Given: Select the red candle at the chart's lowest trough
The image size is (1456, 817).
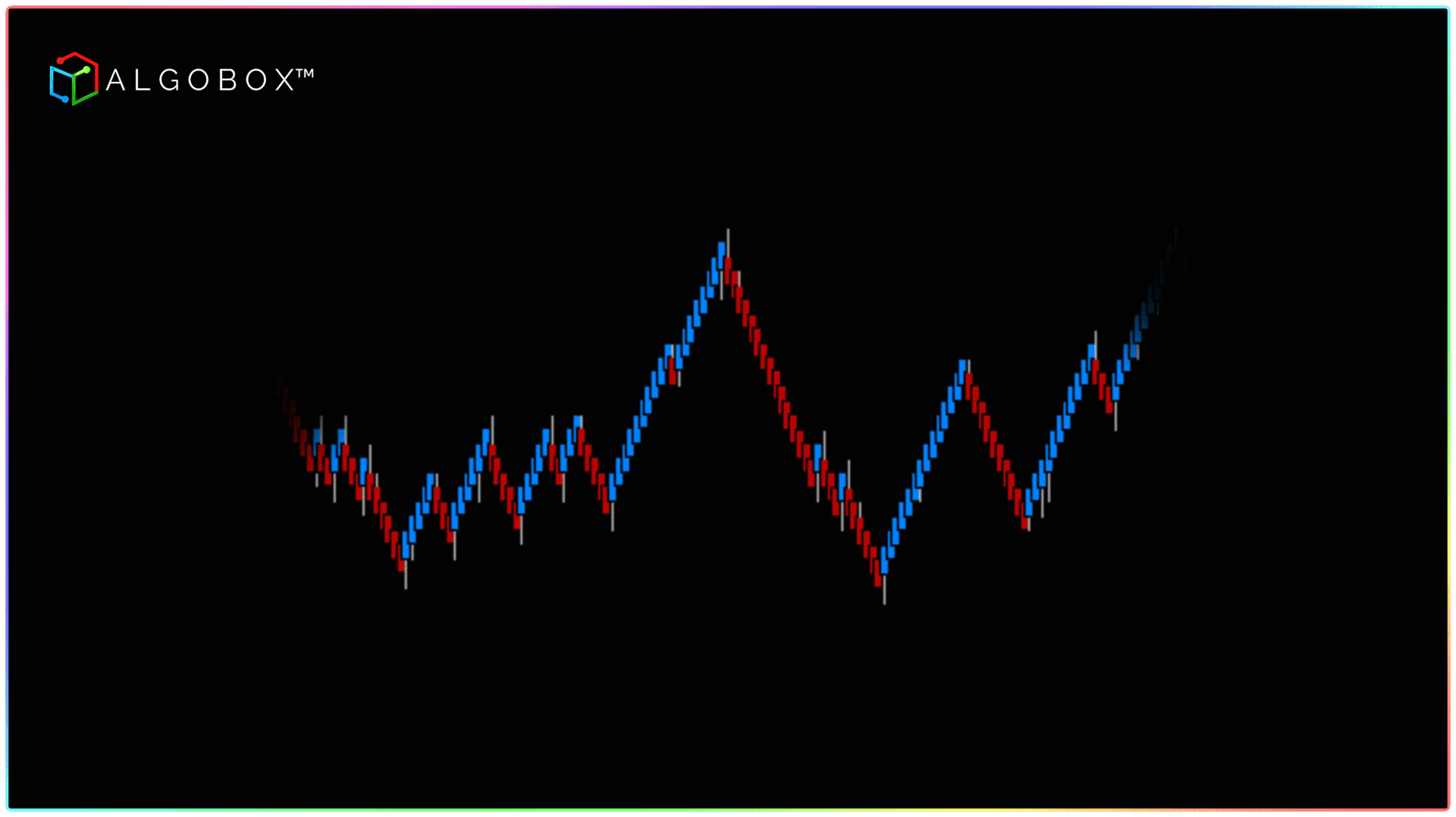Looking at the screenshot, I should pos(878,575).
